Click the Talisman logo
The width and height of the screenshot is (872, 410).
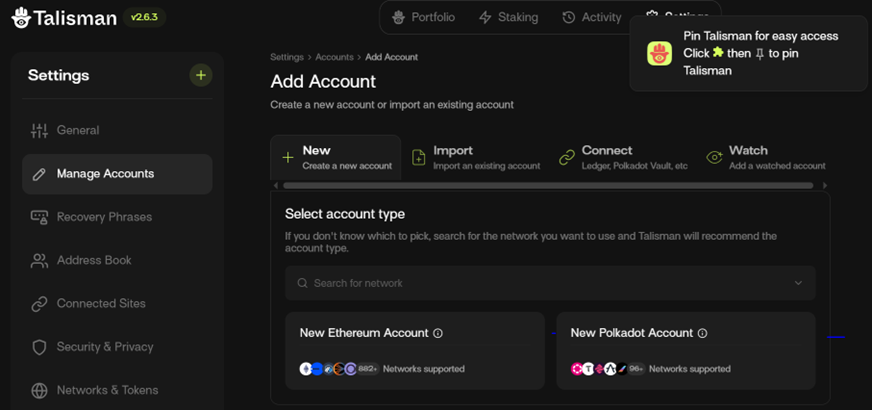64,18
